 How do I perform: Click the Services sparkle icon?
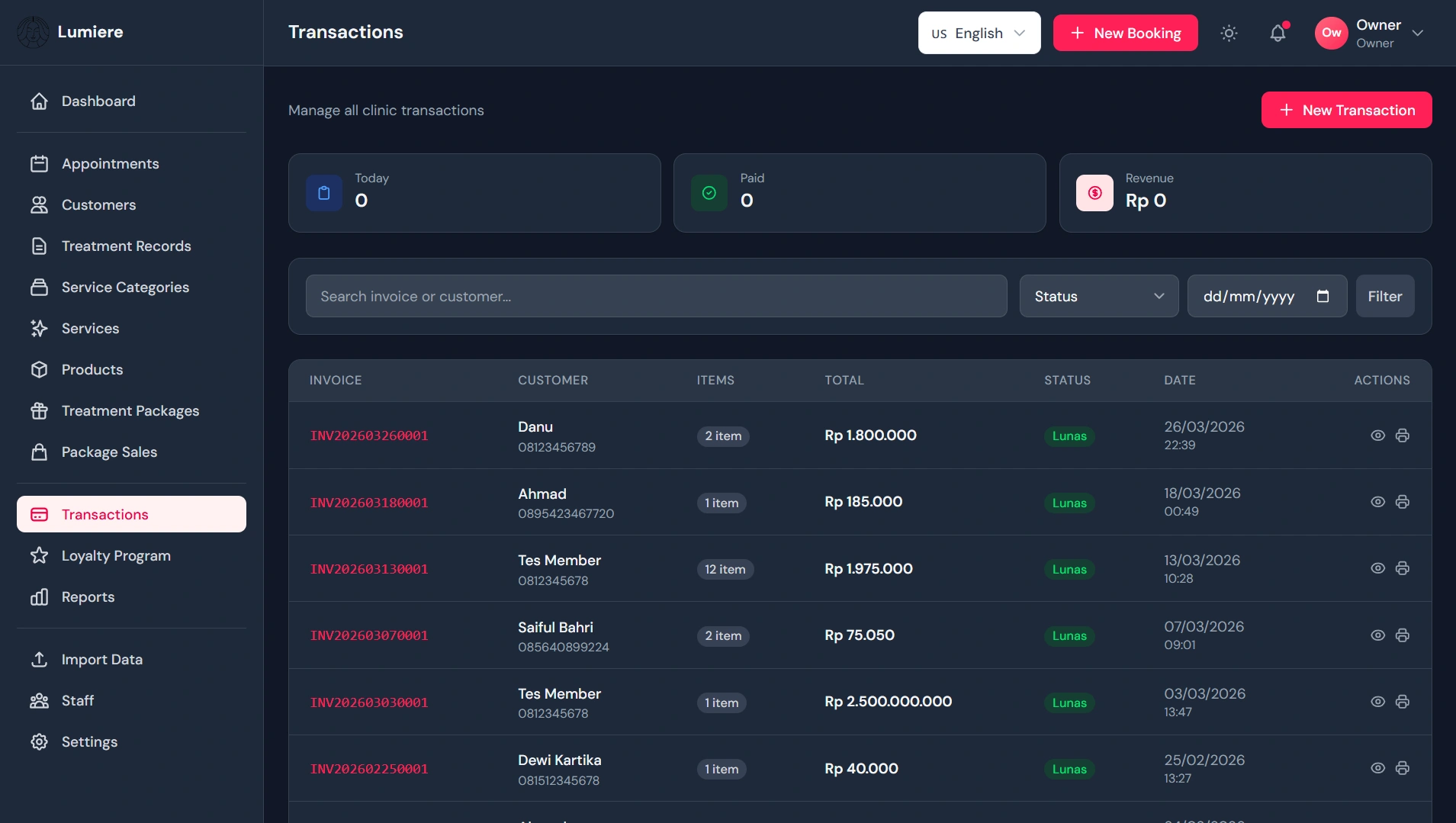pos(39,328)
